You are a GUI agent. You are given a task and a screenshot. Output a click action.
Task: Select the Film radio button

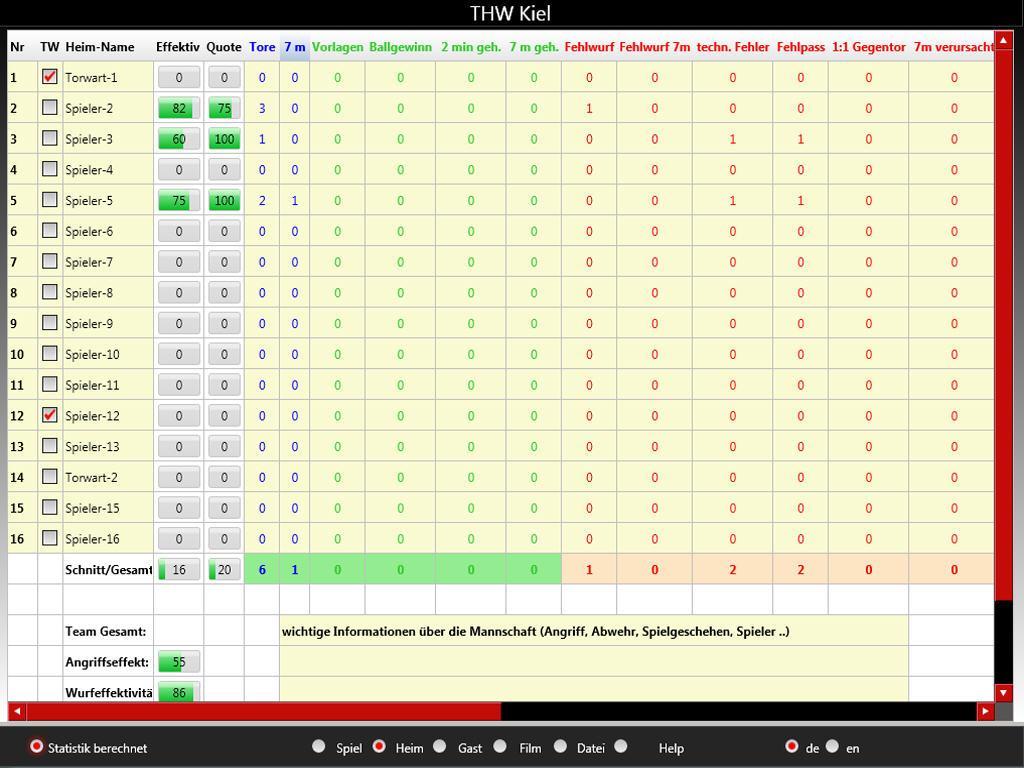(x=500, y=746)
